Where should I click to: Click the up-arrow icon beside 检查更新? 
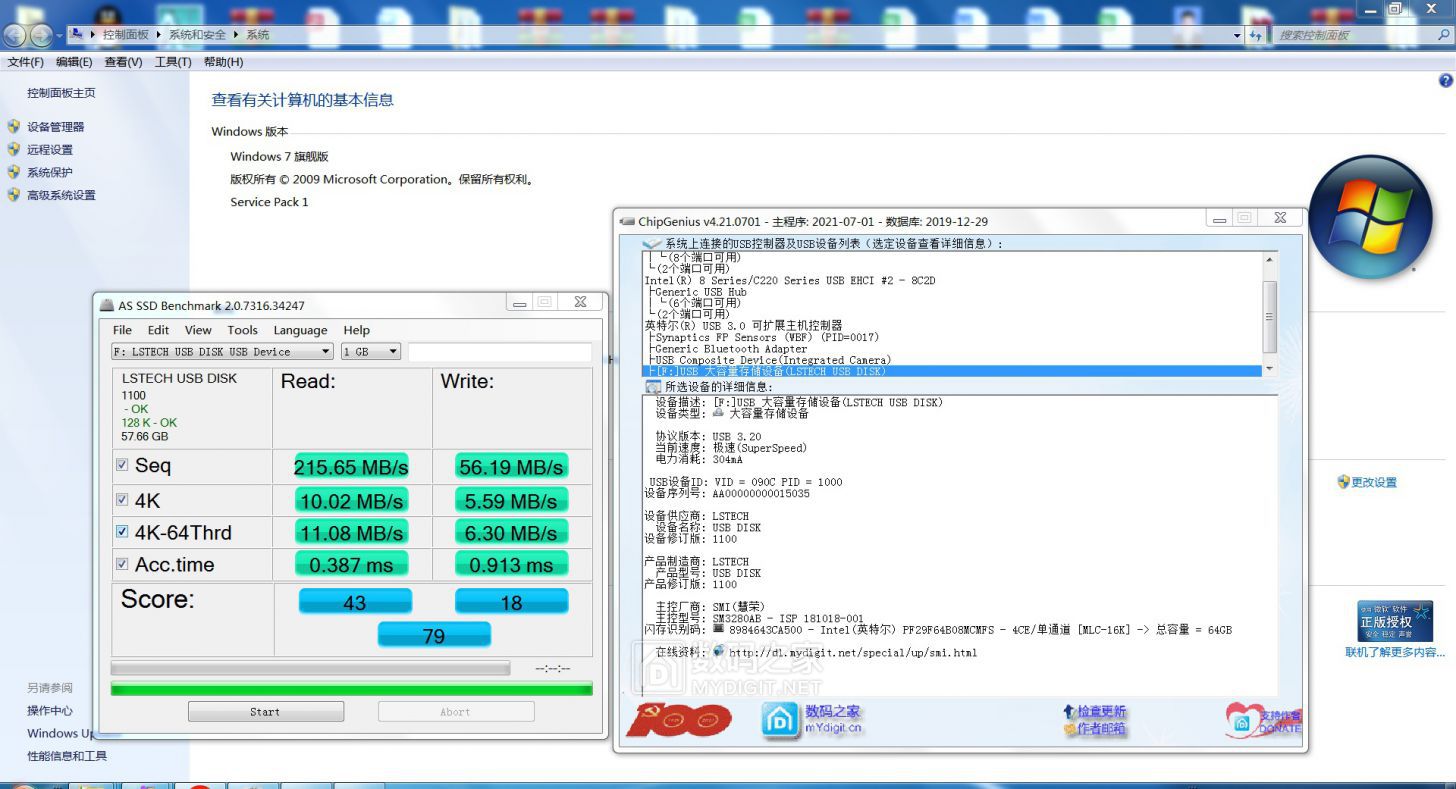click(x=1069, y=711)
